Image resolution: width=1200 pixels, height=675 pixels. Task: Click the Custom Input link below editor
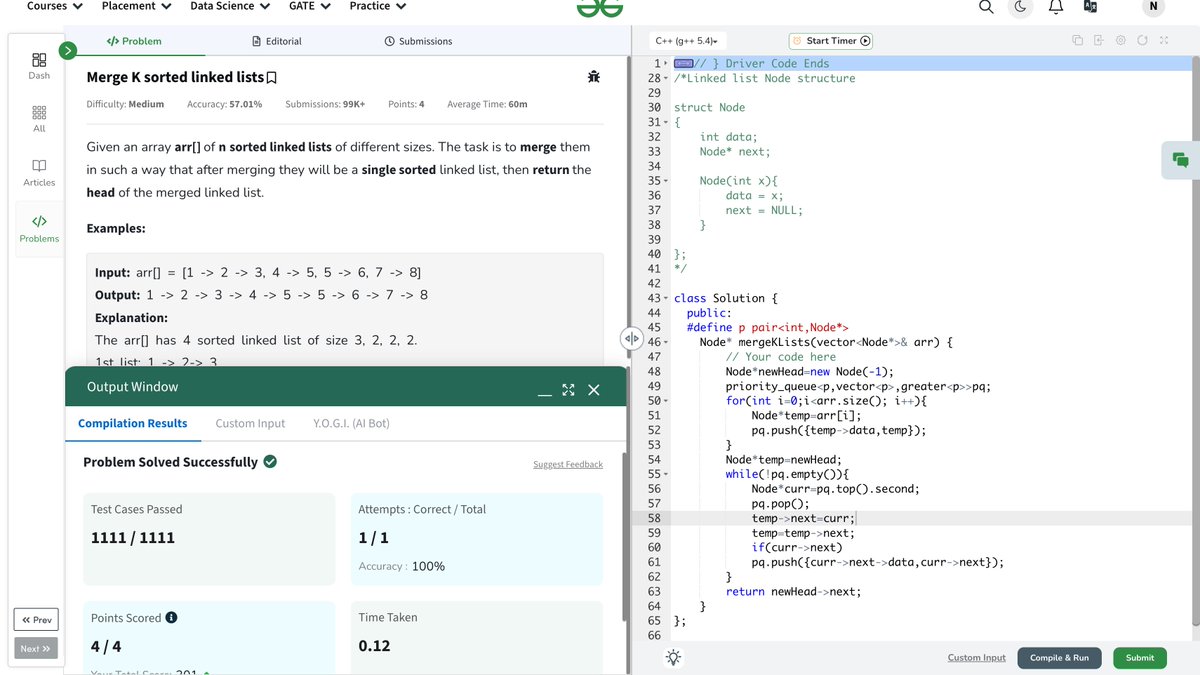tap(977, 657)
